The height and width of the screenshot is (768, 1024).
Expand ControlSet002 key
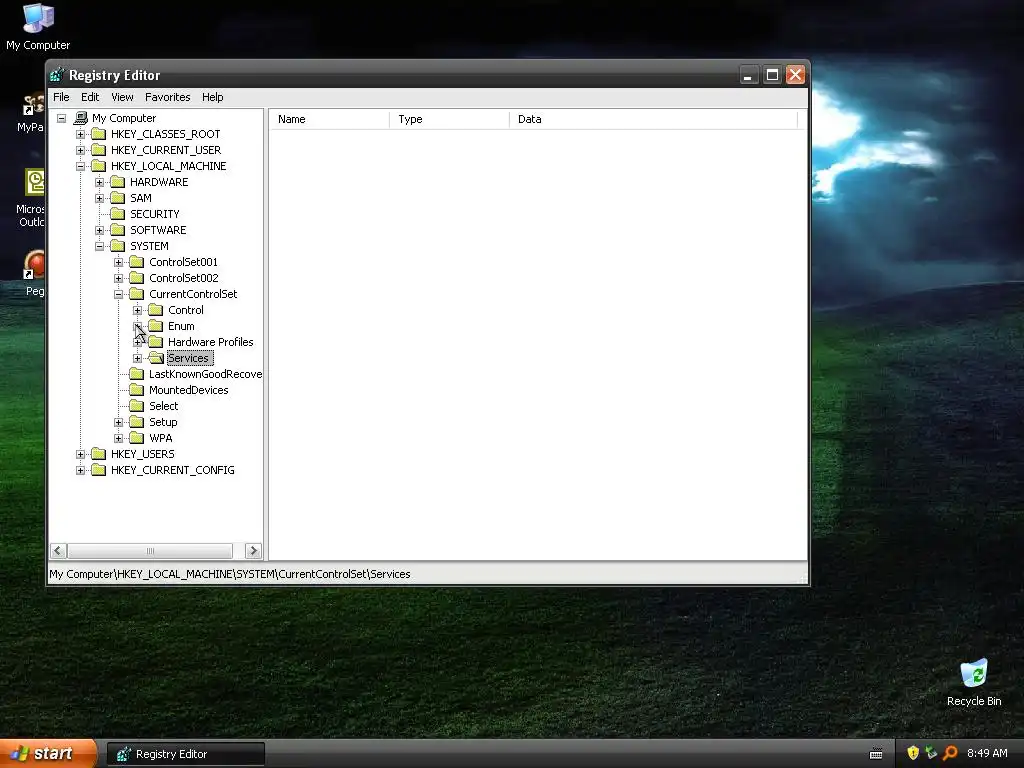118,278
